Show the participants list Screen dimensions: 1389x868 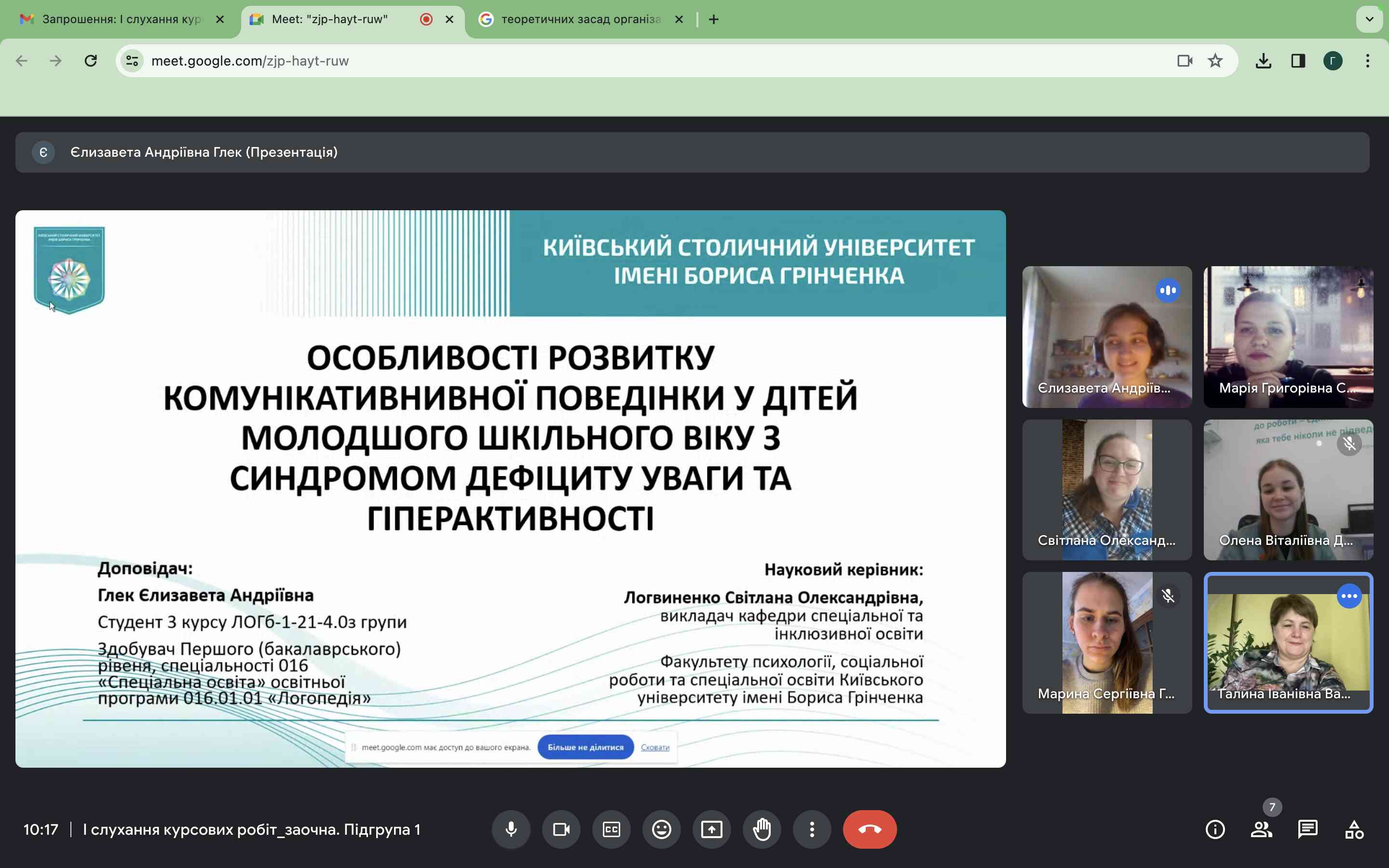(x=1262, y=829)
